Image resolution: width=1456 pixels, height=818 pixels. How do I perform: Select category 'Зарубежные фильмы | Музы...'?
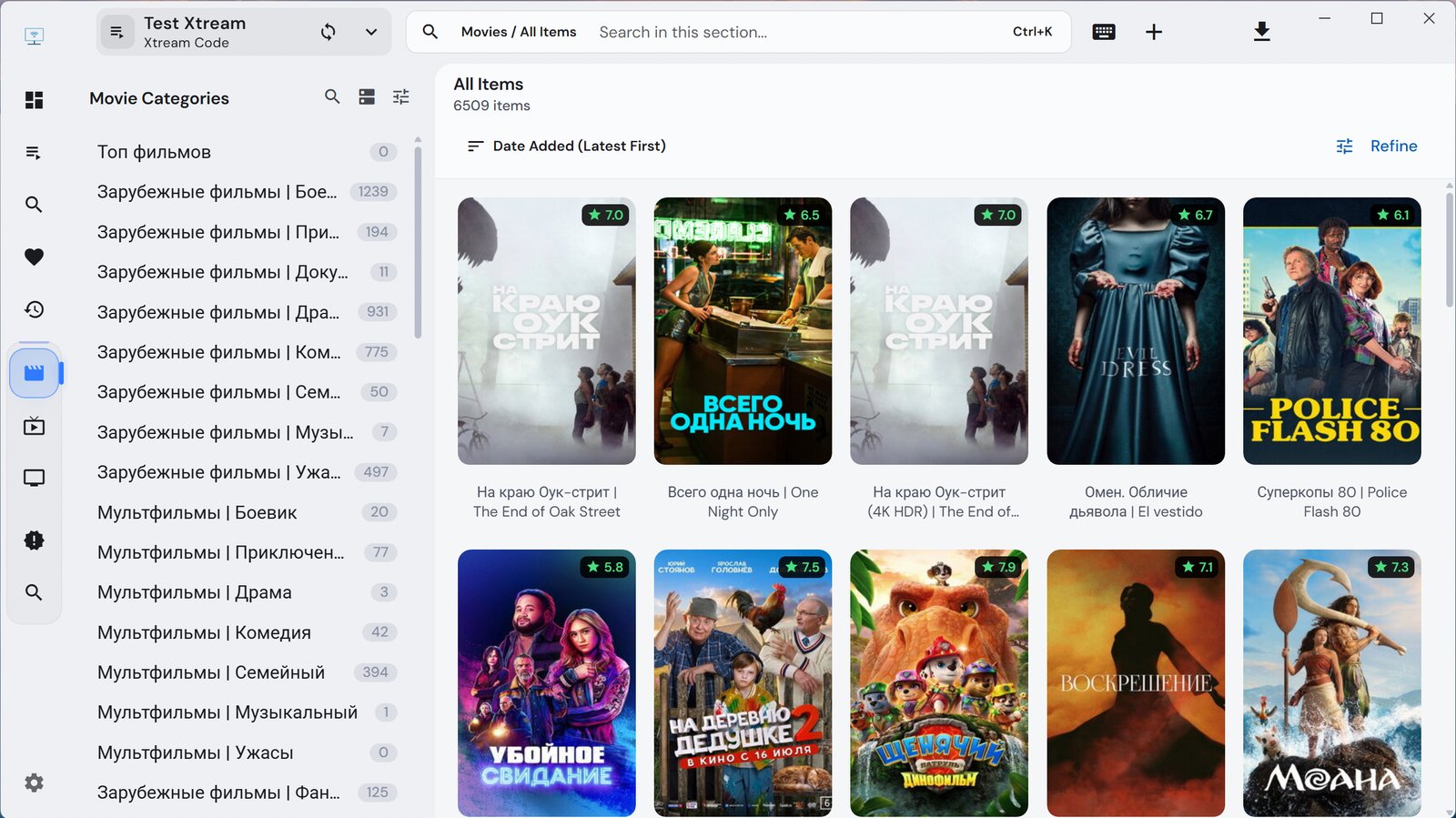(246, 432)
